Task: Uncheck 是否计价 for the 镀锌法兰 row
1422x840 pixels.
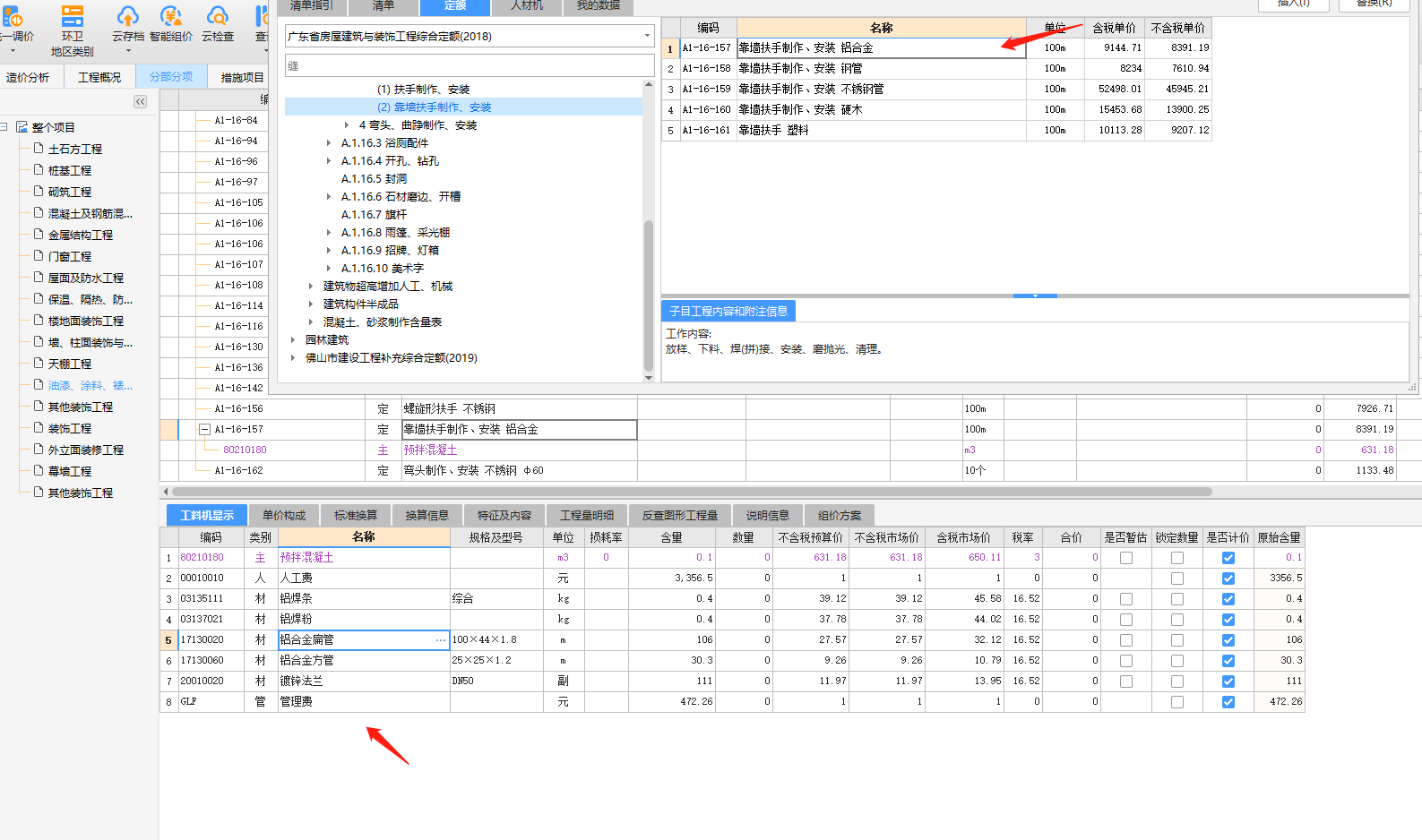Action: [1228, 681]
